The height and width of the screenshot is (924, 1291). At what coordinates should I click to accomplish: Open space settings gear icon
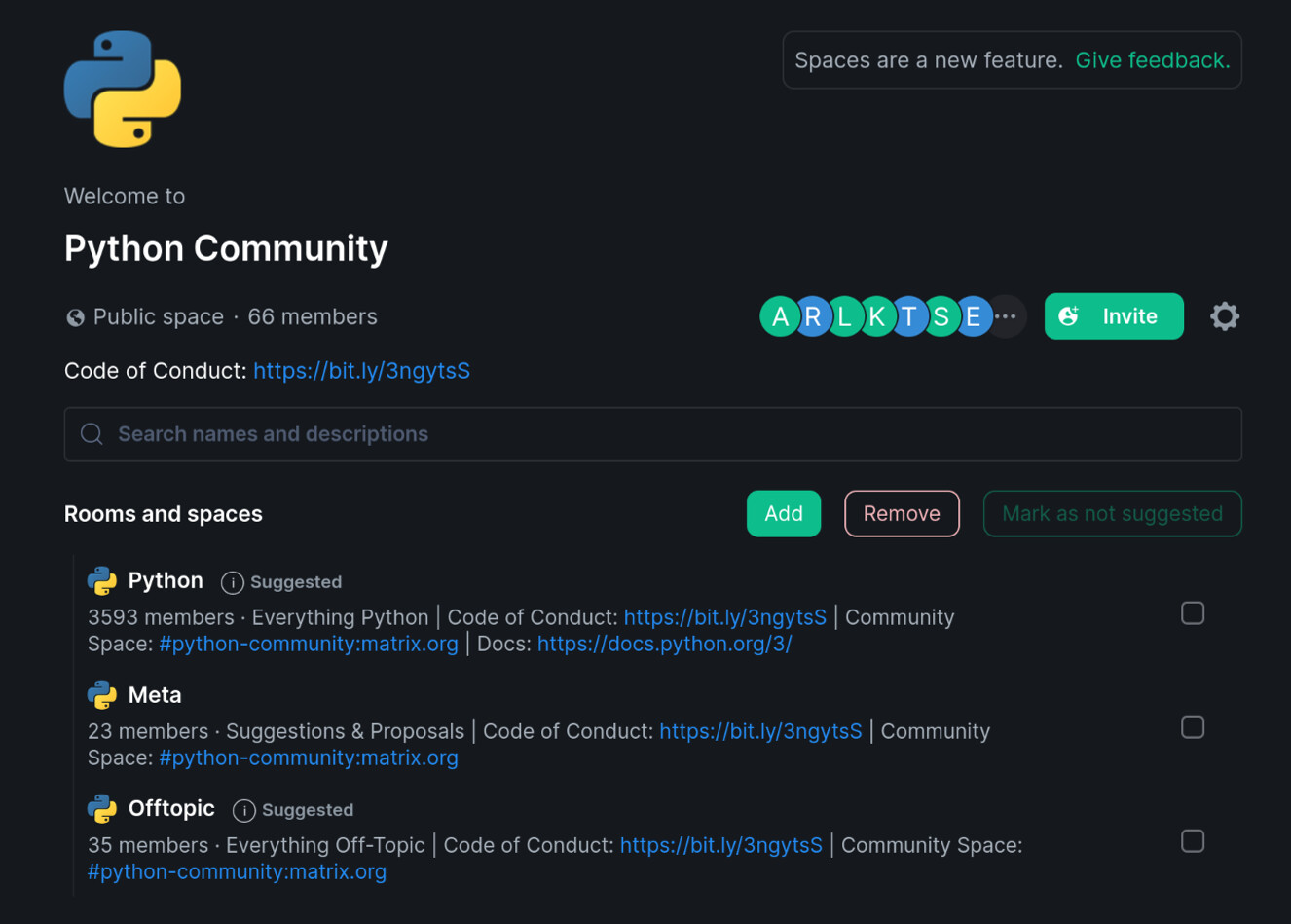[x=1224, y=316]
